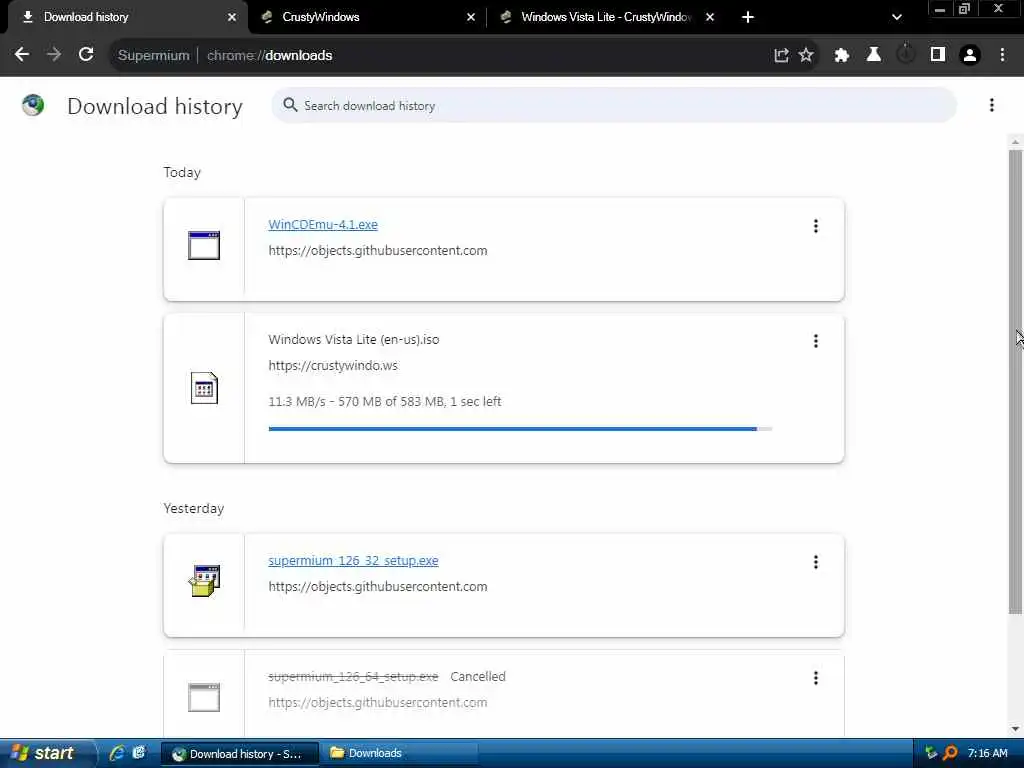Reload the downloads page
1024x768 pixels.
tap(86, 55)
